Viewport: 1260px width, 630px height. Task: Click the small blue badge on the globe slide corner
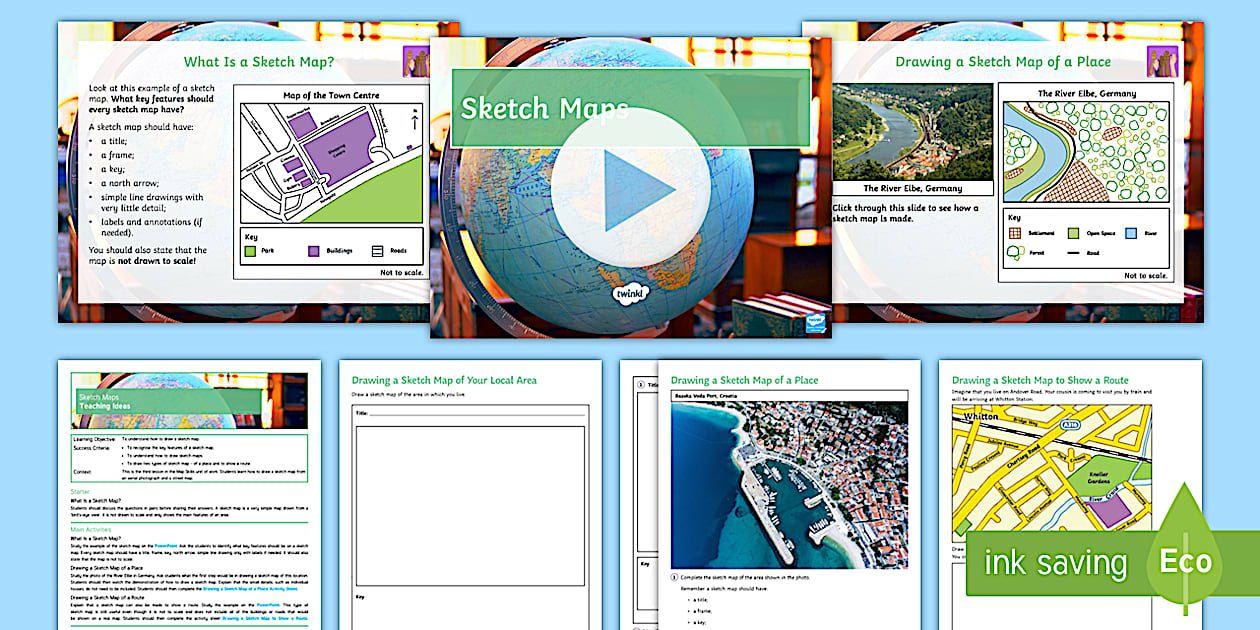pos(814,321)
